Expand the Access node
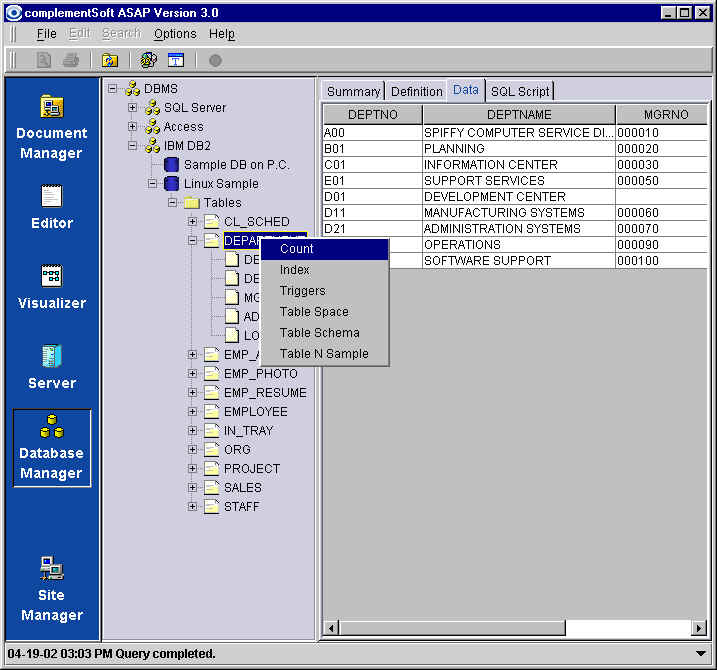The width and height of the screenshot is (717, 670). click(x=133, y=126)
